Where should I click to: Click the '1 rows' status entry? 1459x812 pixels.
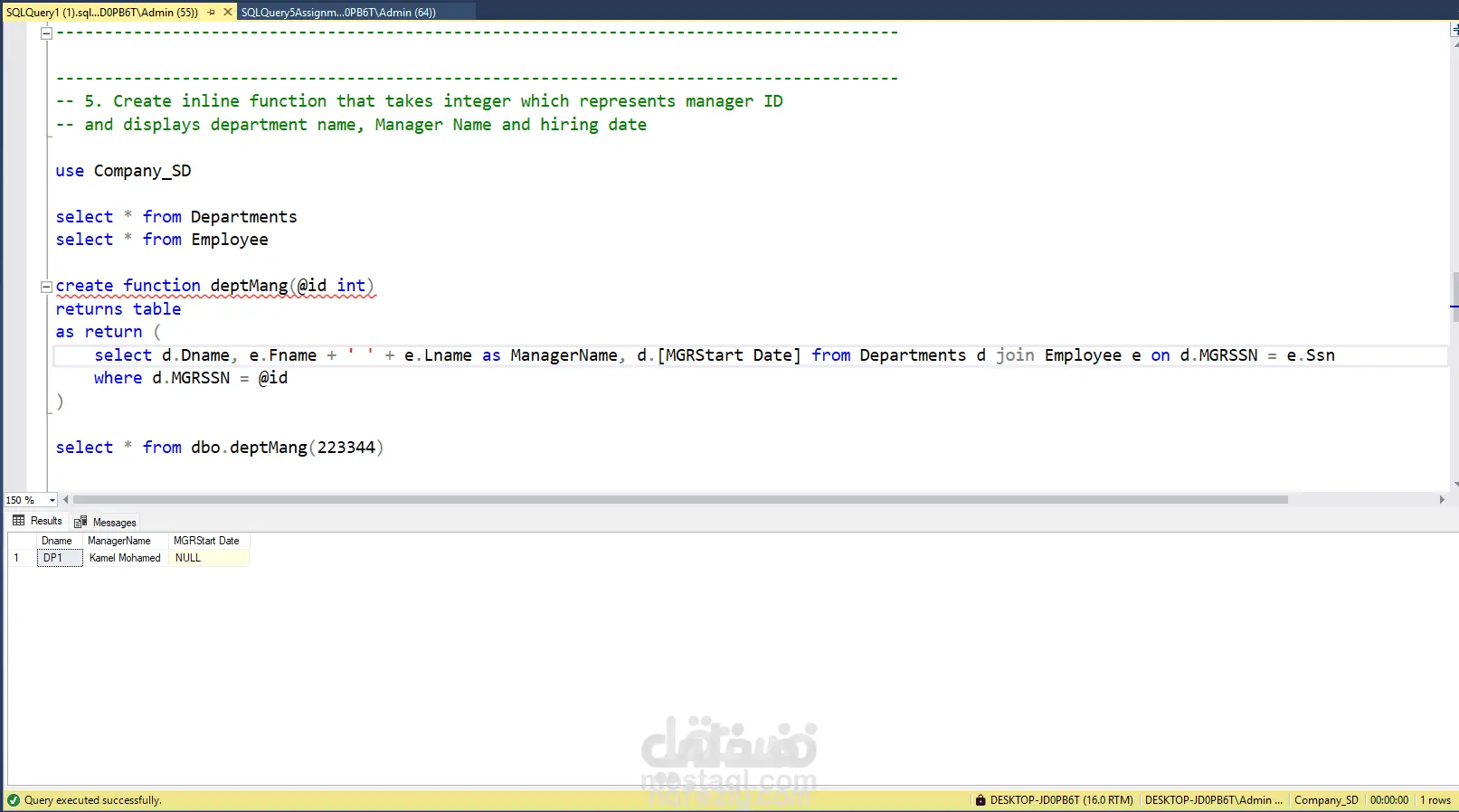tap(1435, 800)
